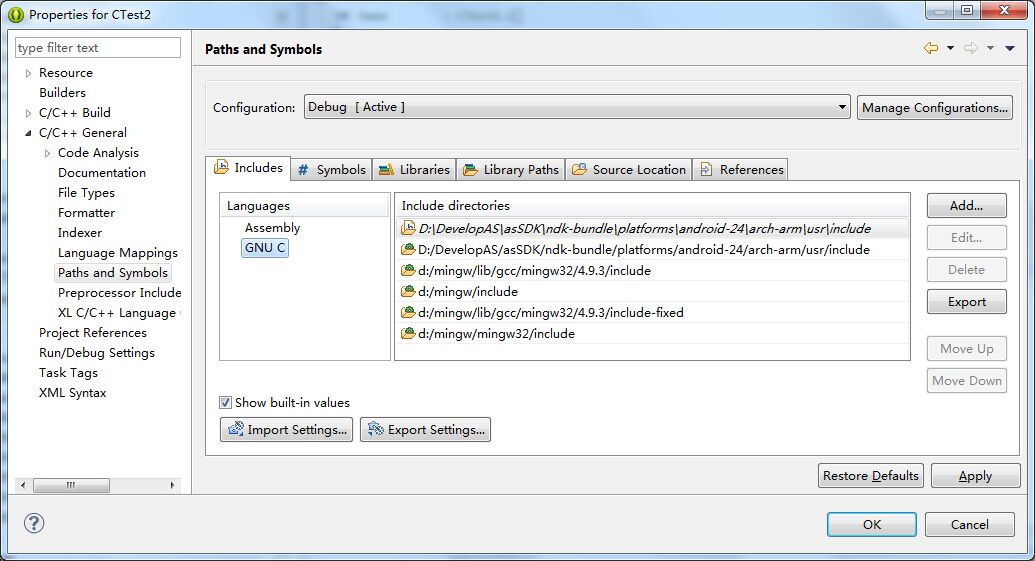Switch to the References tab

tap(741, 170)
